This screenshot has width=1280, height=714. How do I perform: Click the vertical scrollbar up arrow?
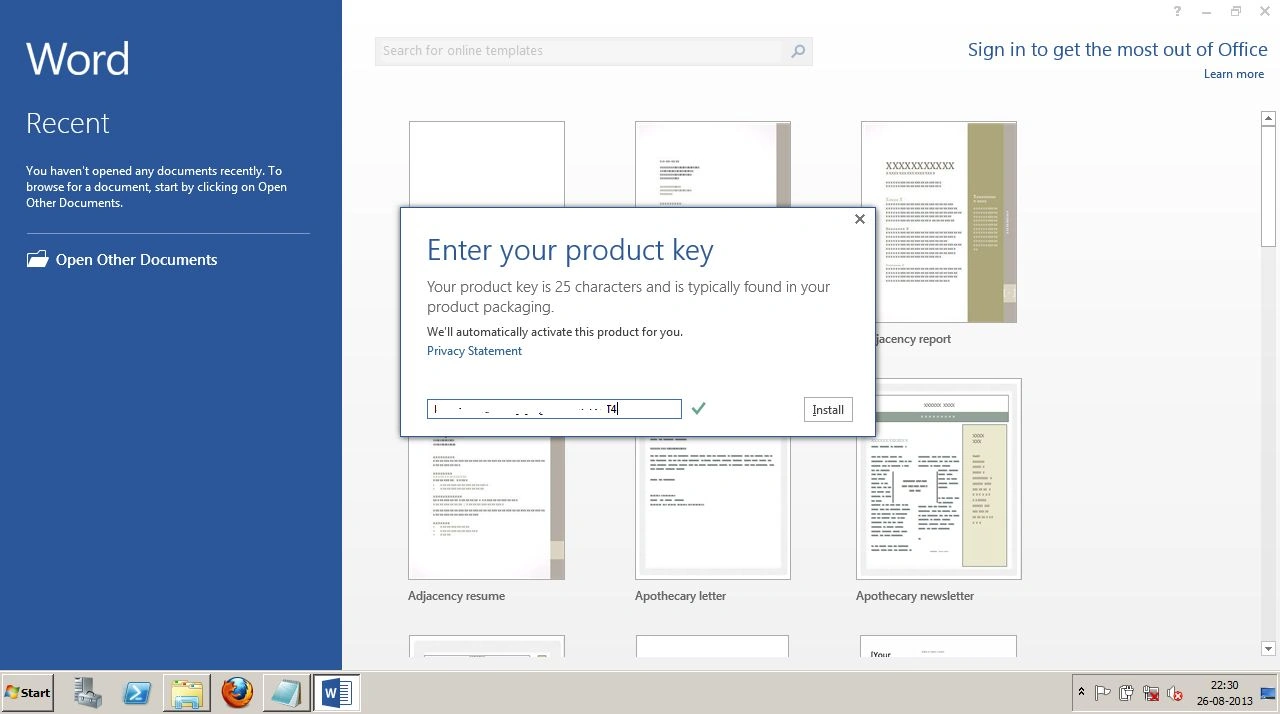1268,119
